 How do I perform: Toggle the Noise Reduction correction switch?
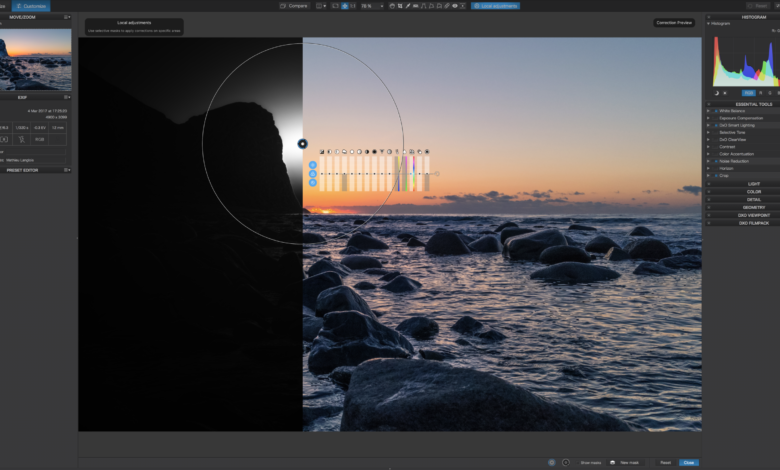(715, 161)
